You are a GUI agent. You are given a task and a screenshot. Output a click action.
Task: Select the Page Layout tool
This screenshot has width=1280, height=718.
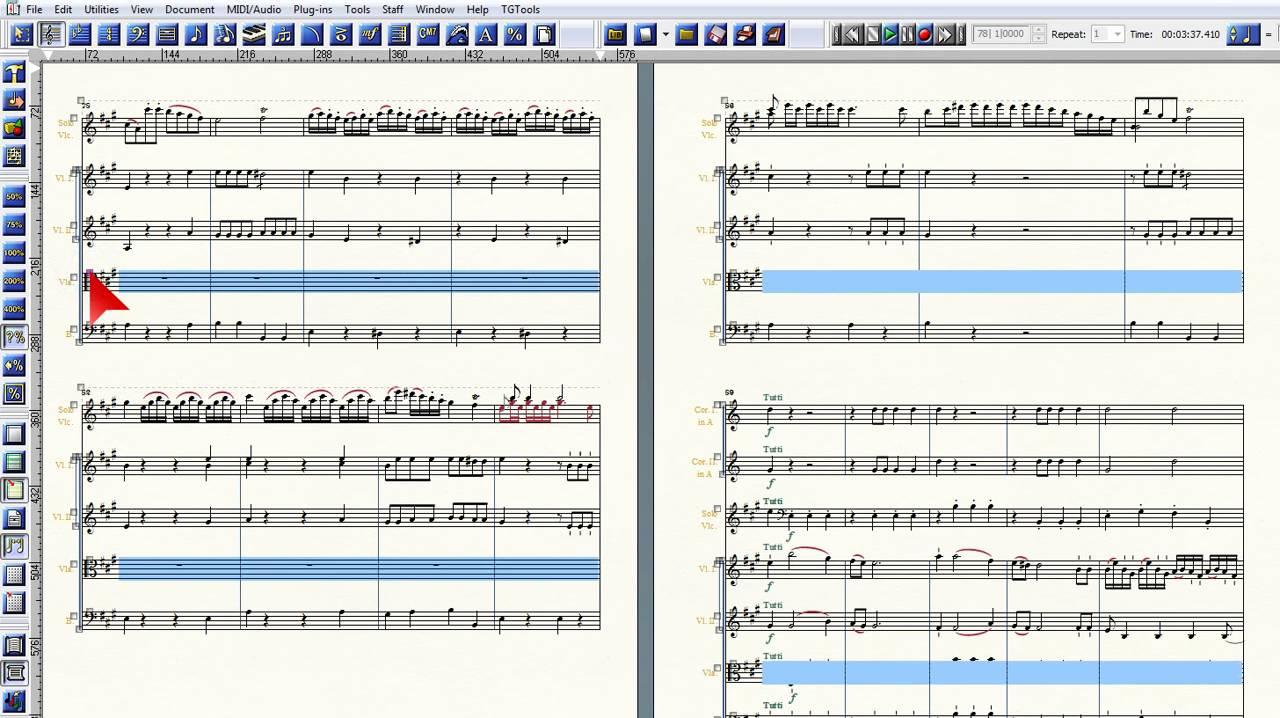pyautogui.click(x=544, y=35)
